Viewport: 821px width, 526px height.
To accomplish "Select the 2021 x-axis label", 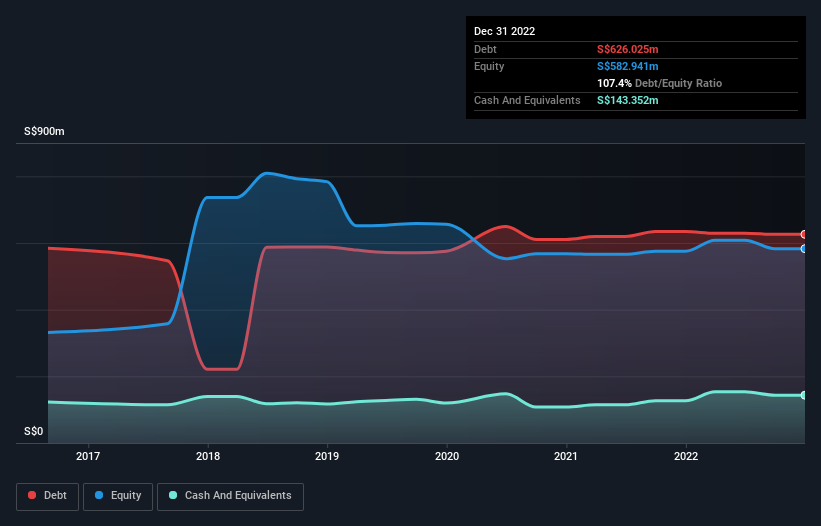I will [x=567, y=456].
